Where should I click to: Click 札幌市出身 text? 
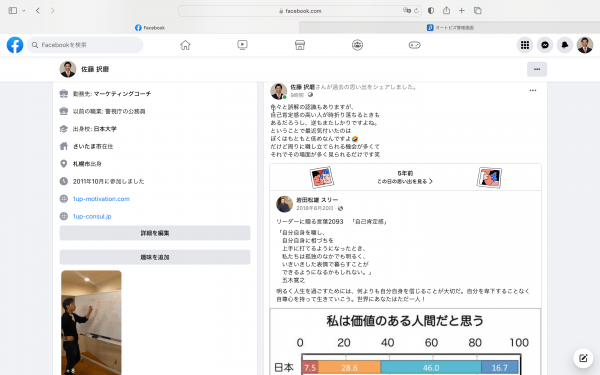pos(87,164)
